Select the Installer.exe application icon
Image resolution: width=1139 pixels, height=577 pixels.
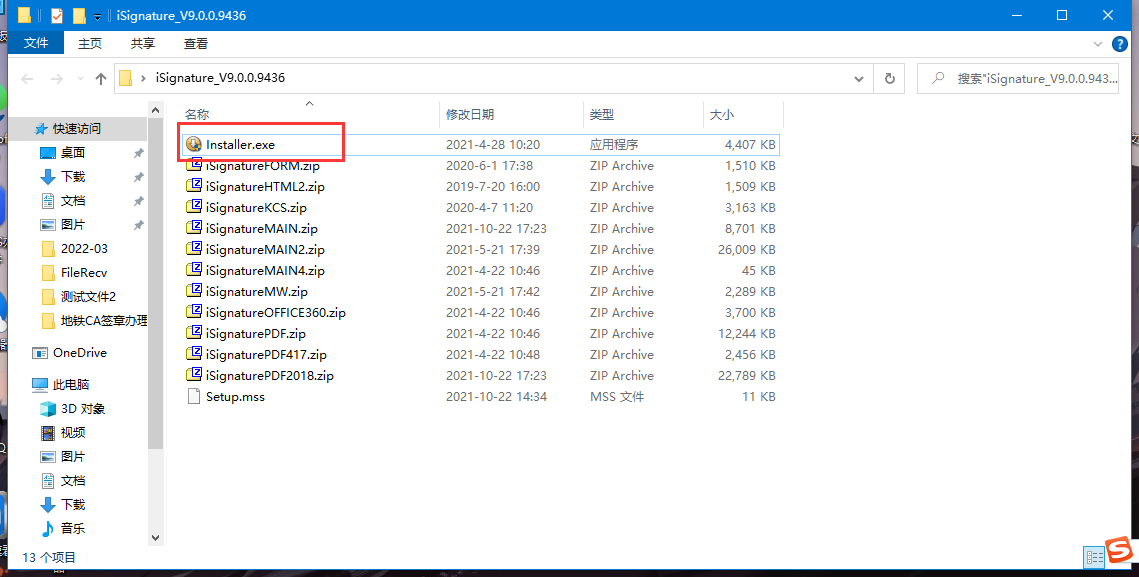click(194, 145)
